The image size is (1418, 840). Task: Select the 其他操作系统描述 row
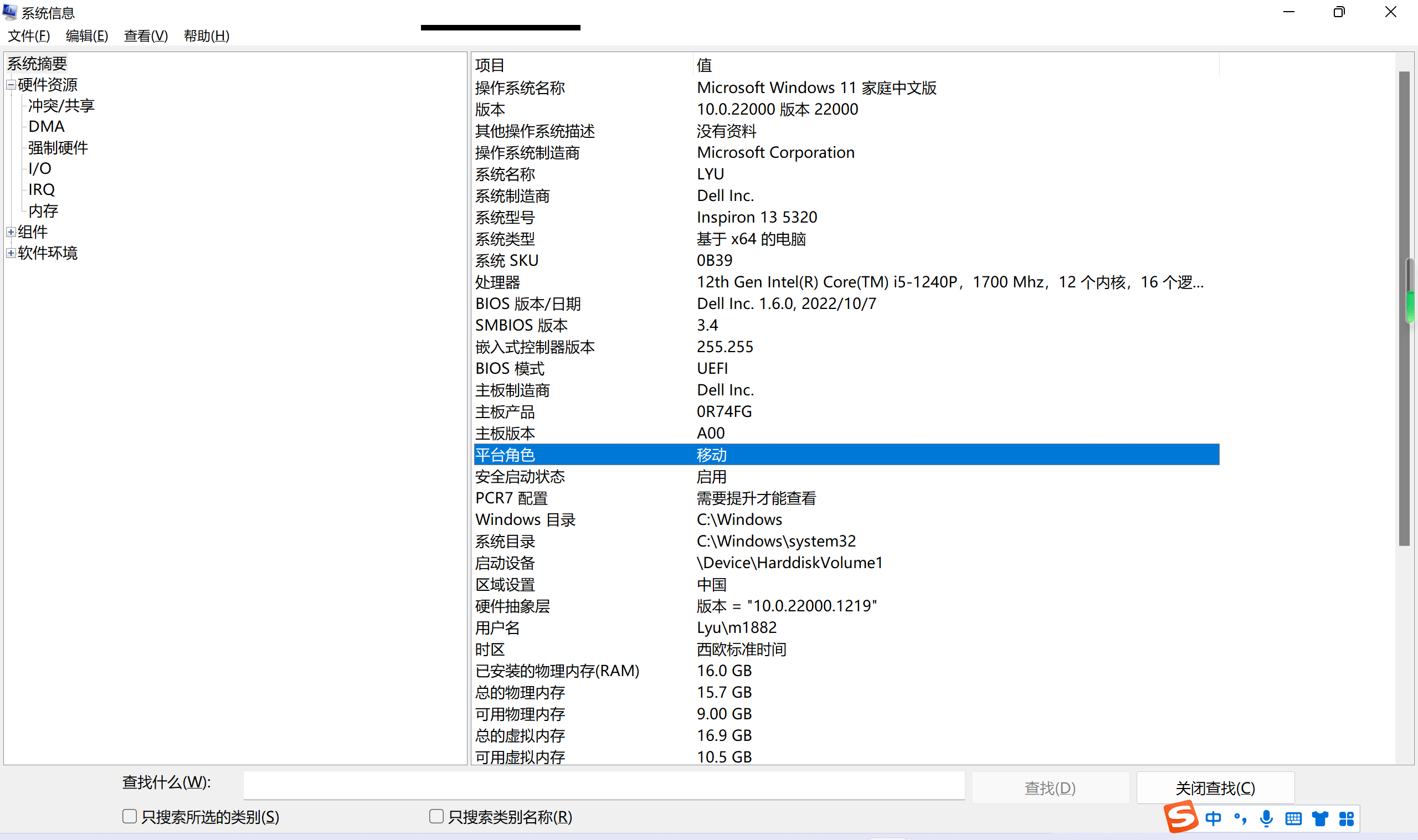click(x=846, y=131)
